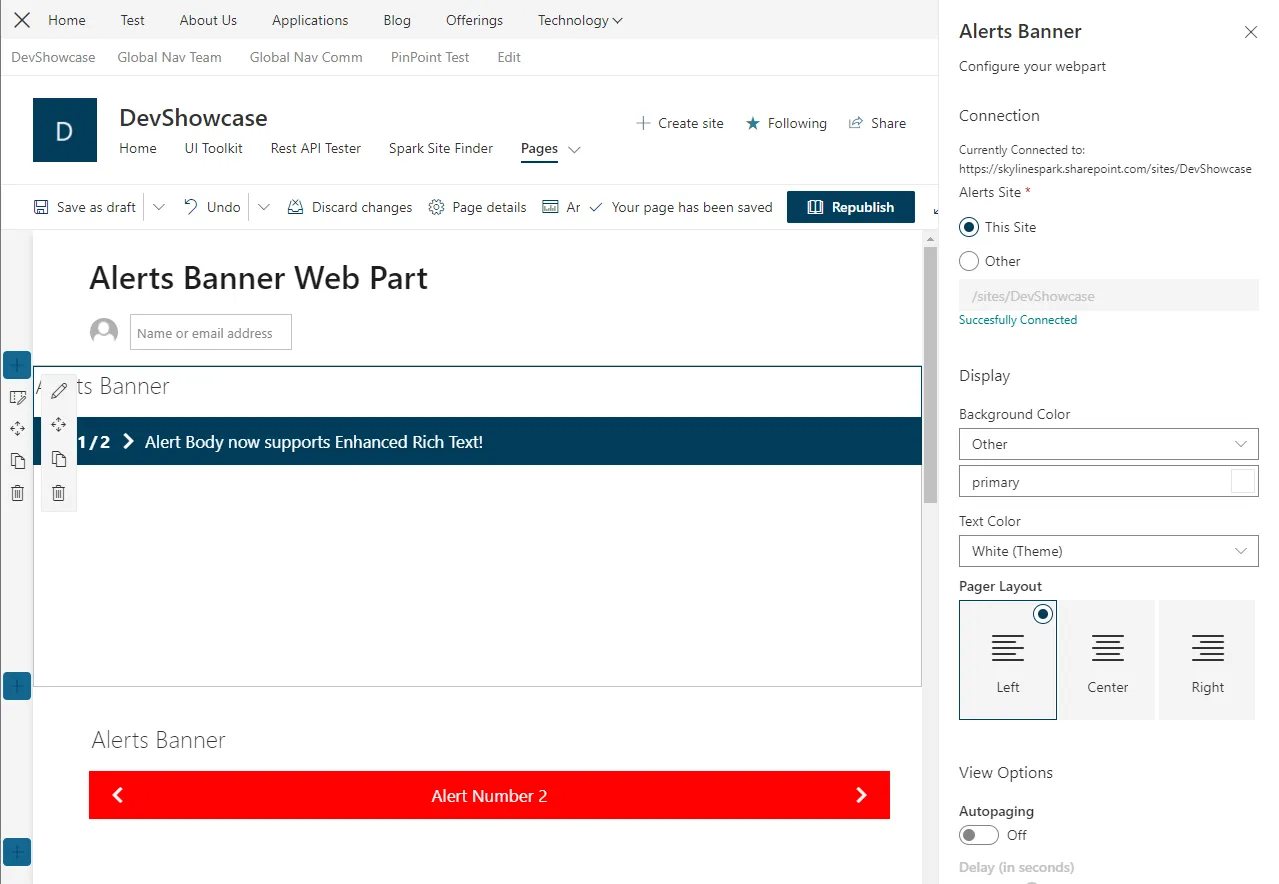Expand the Pages navigation chevron
This screenshot has height=884, width=1279.
click(574, 149)
